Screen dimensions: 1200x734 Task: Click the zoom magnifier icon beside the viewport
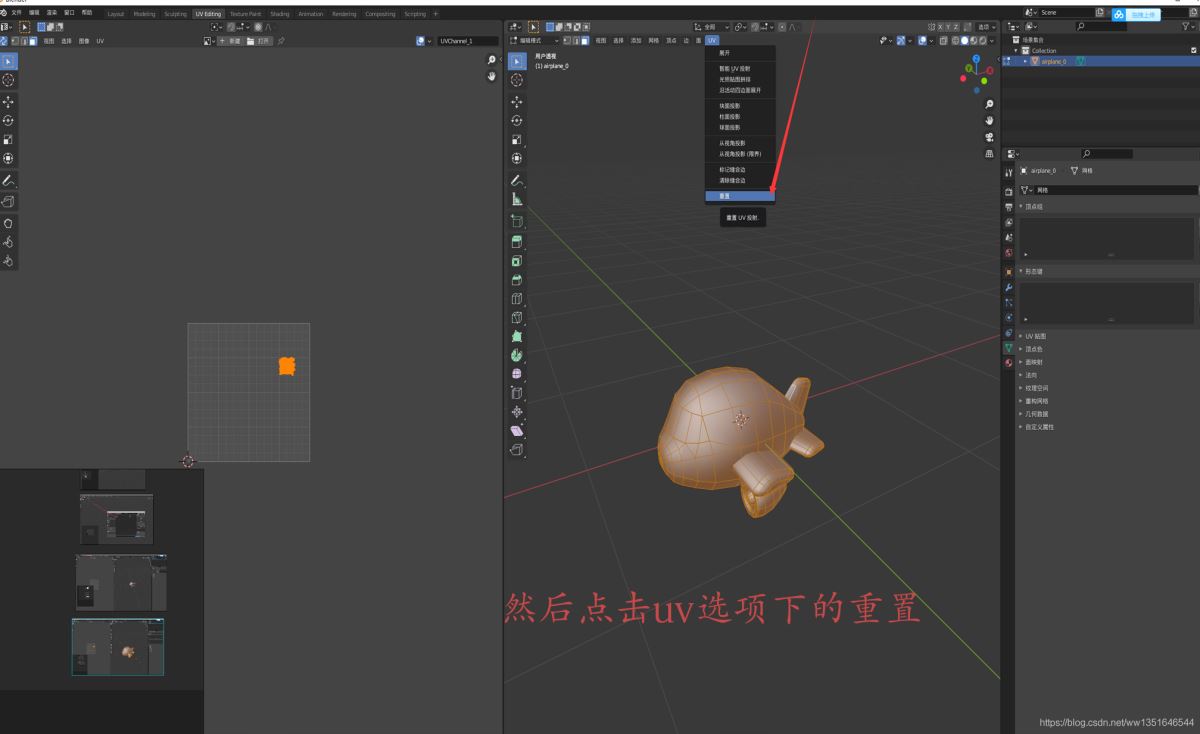989,104
